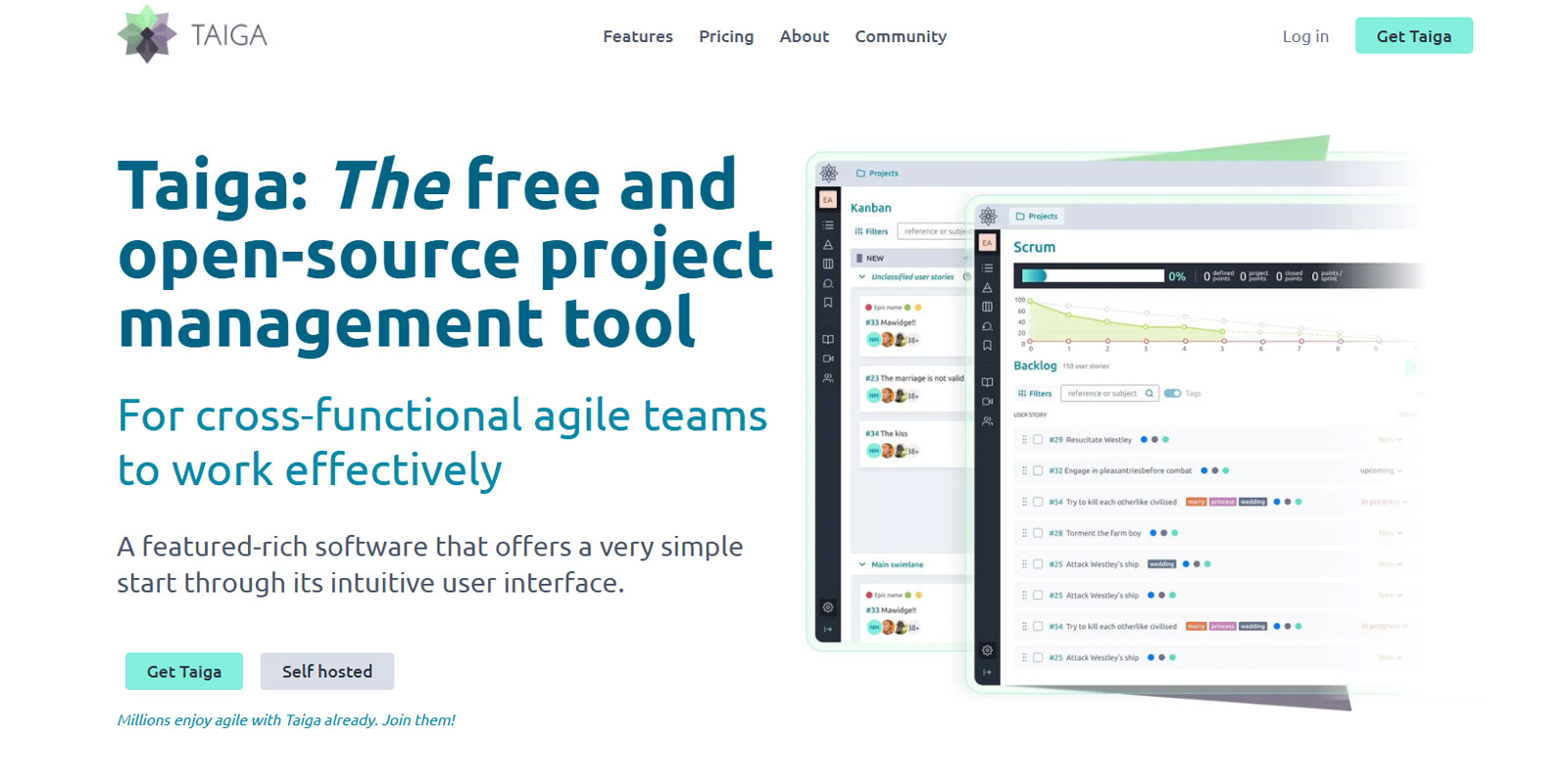The width and height of the screenshot is (1568, 778).
Task: Click the Taiga flower icon in Scrum window
Action: 988,217
